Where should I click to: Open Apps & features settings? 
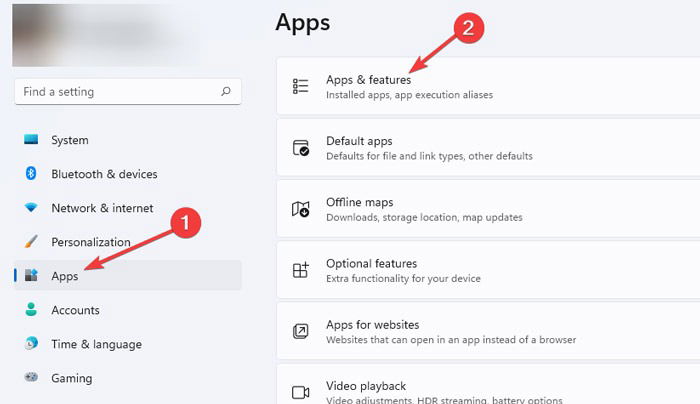[x=488, y=86]
